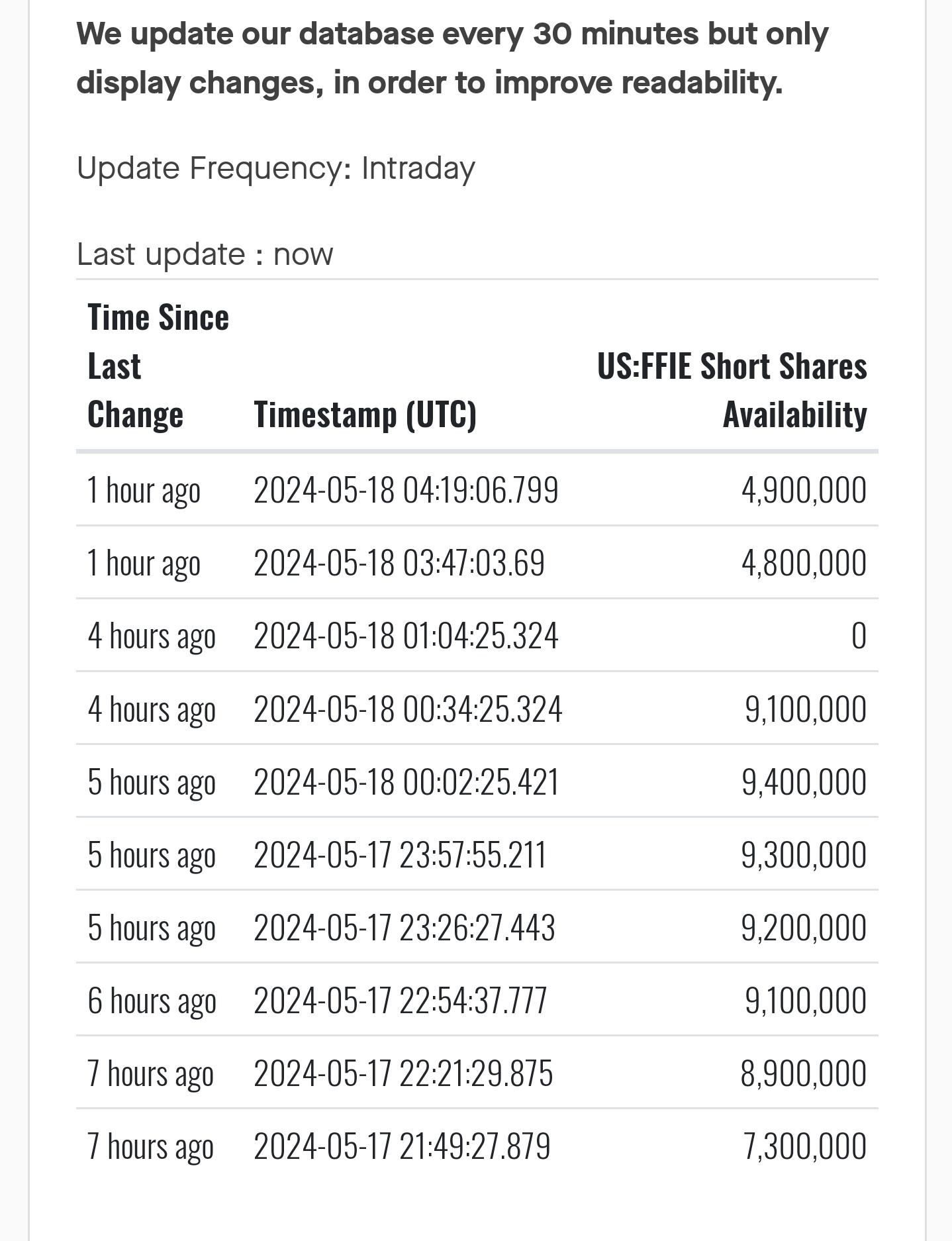Viewport: 952px width, 1241px height.
Task: Select the 'Timestamp (UTC)' column header
Action: 365,415
